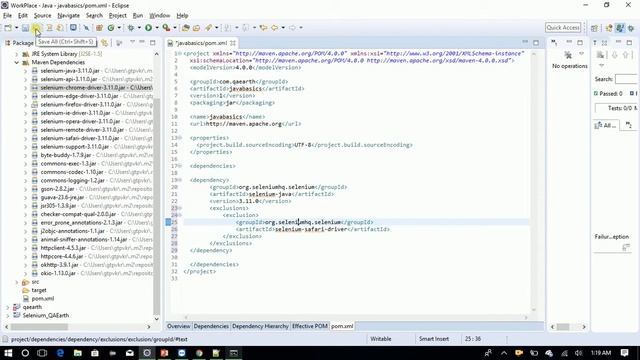Open the Run configurations dropdown arrow
This screenshot has height=360, width=640.
click(x=157, y=28)
